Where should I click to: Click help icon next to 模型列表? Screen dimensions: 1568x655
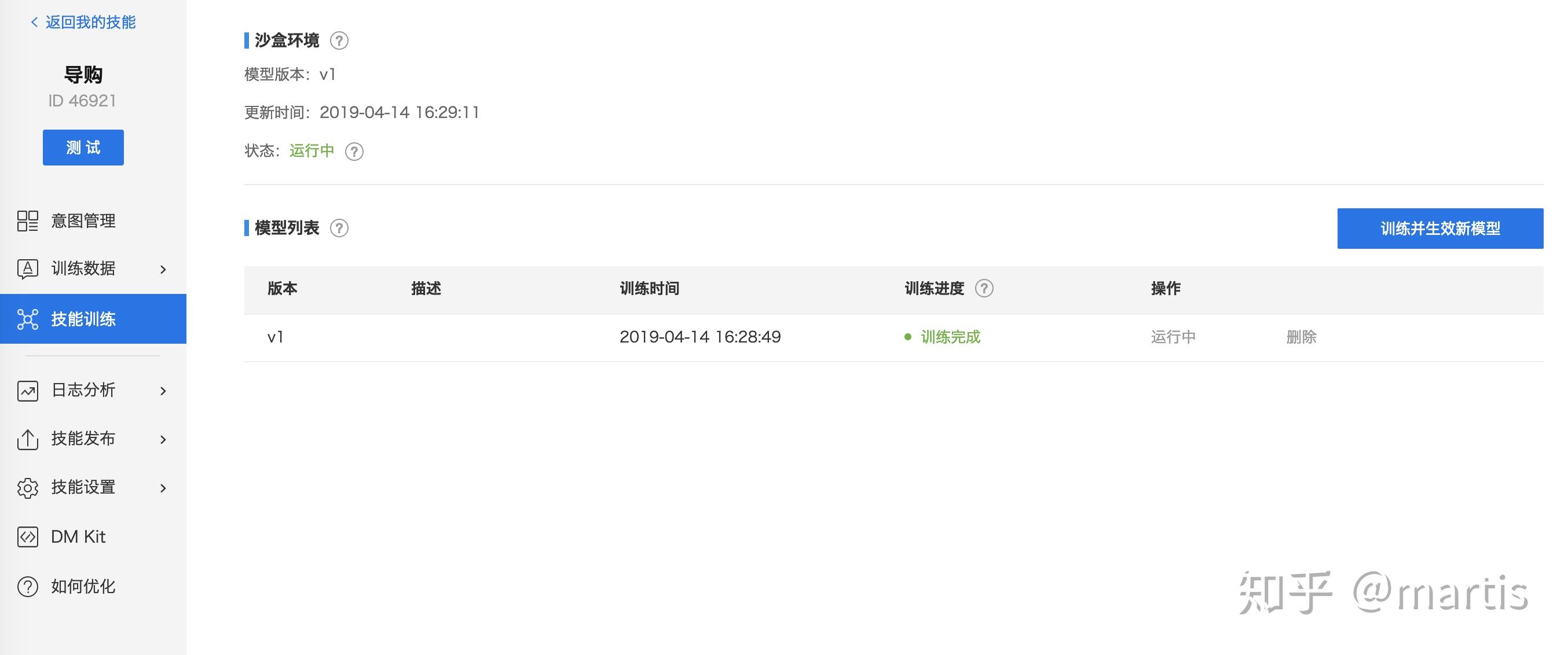pos(339,228)
